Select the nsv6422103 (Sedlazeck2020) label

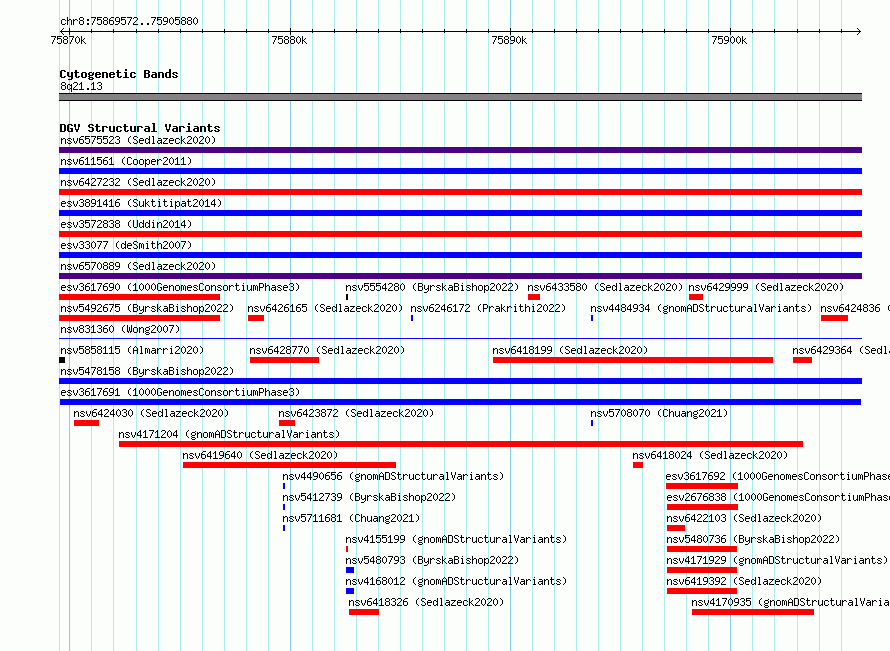744,518
